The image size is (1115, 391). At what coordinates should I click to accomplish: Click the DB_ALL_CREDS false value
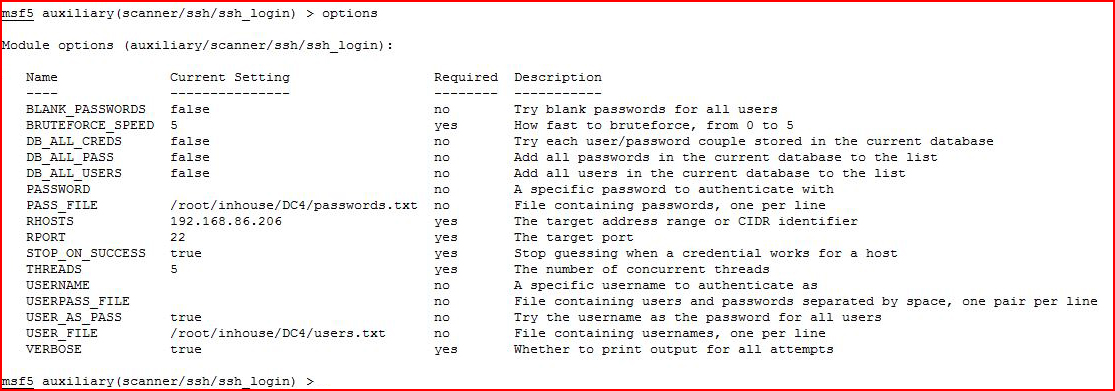(x=190, y=141)
